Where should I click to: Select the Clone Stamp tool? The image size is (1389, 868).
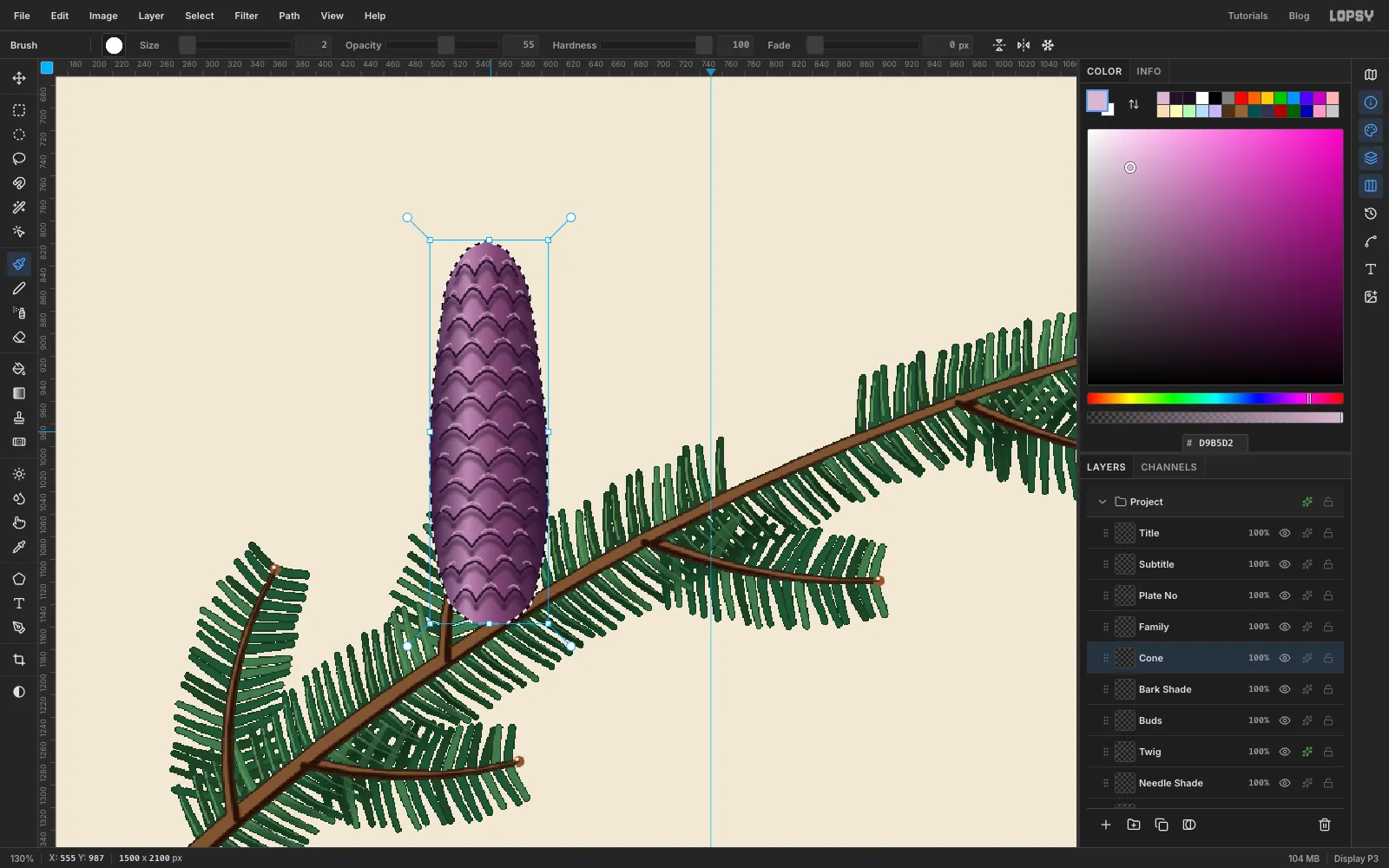[19, 418]
